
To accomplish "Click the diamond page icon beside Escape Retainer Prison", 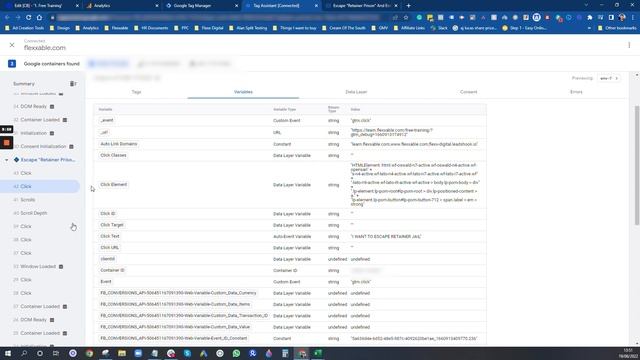I will coord(16,160).
